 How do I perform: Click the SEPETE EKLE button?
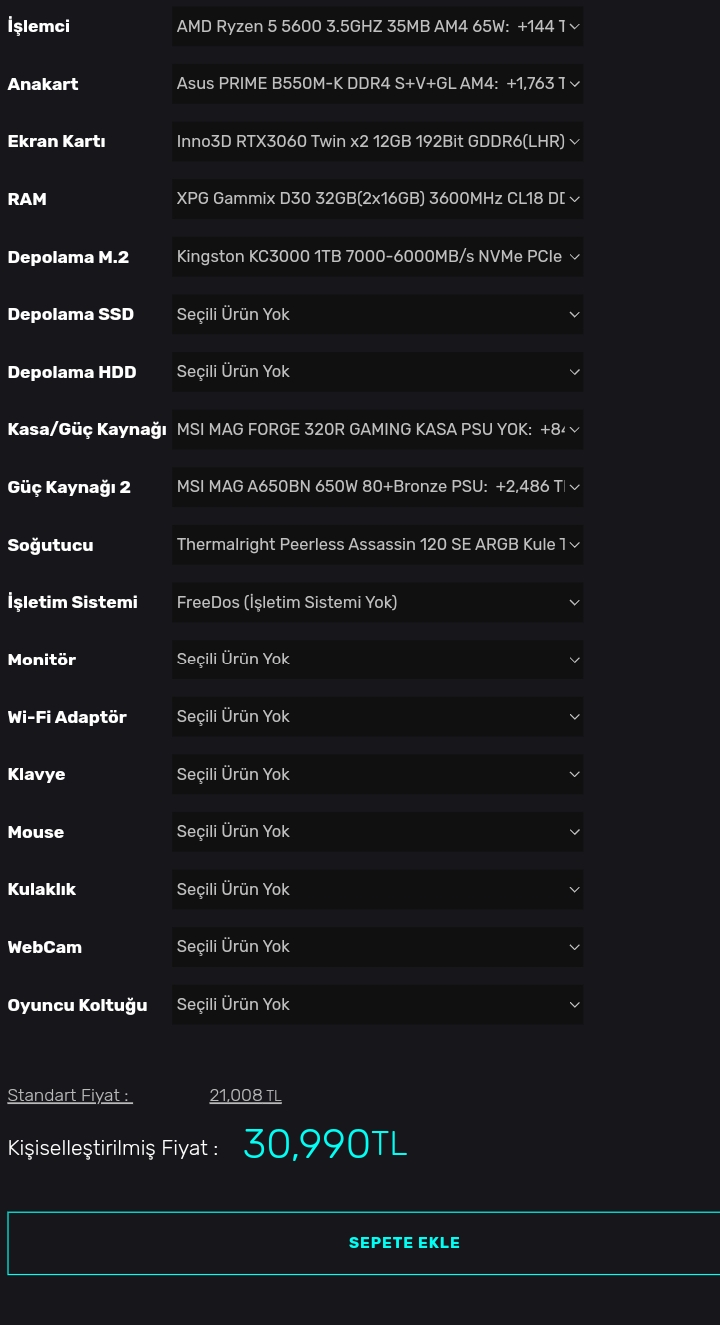(404, 1243)
